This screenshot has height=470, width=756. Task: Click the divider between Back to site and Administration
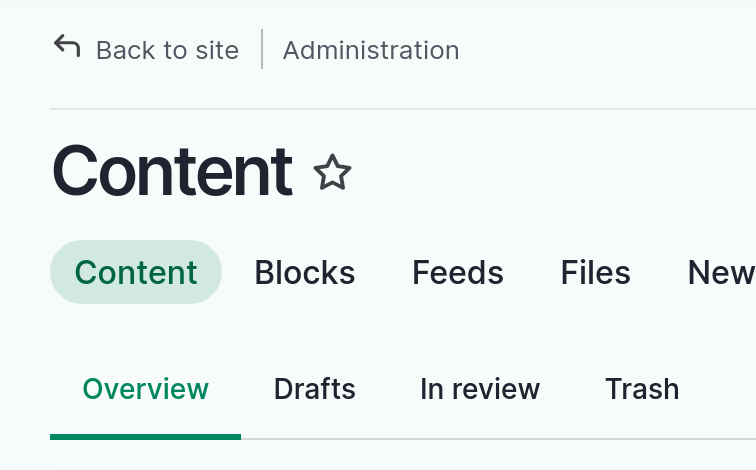[262, 49]
